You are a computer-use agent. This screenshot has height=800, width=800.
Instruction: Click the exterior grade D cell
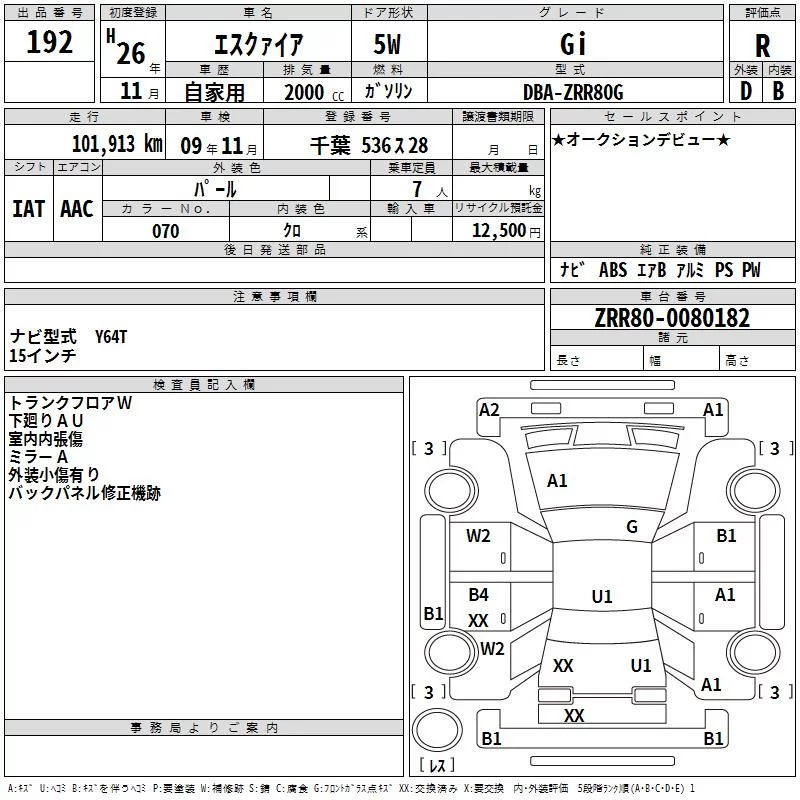click(745, 90)
